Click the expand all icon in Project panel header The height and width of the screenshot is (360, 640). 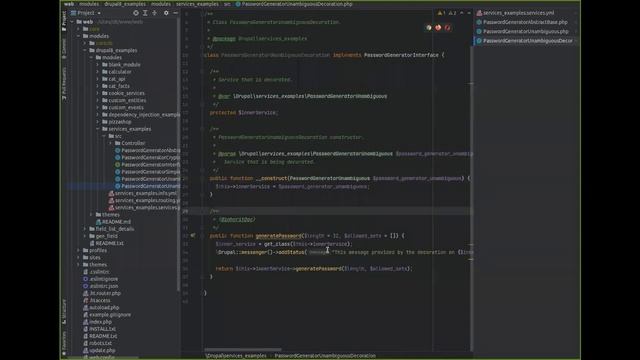coord(145,13)
